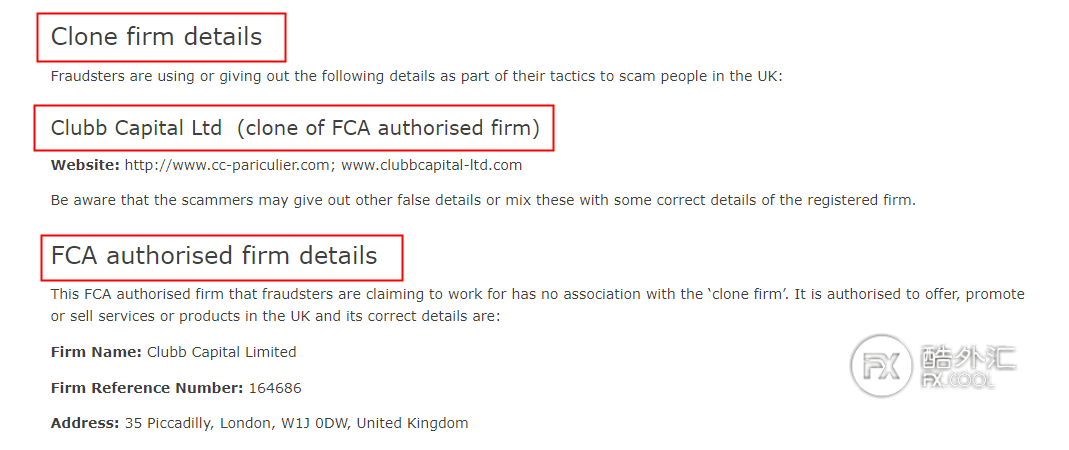Screen dimensions: 1069x450
Task: Click the "FCA authorised firm details" heading
Action: [x=214, y=255]
